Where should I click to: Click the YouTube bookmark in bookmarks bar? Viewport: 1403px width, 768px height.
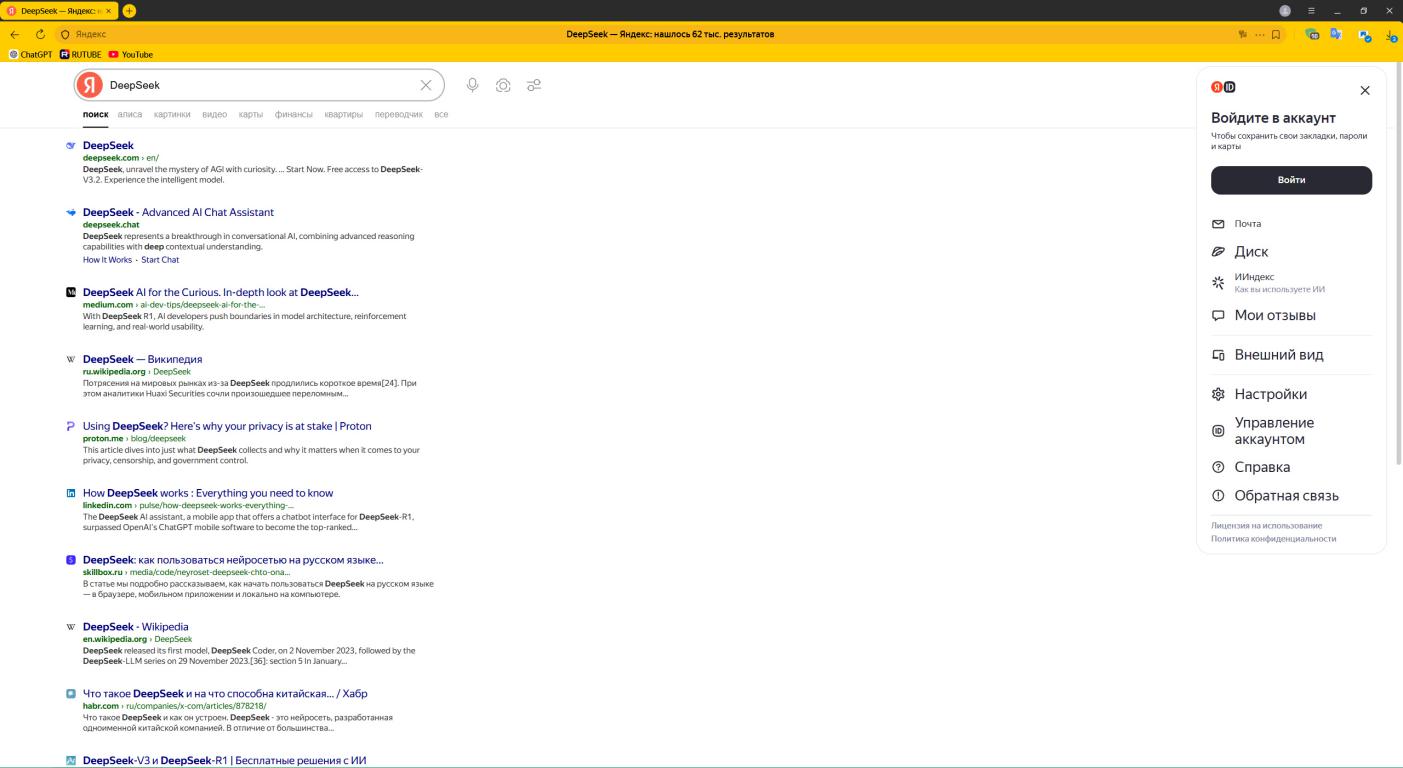(130, 55)
